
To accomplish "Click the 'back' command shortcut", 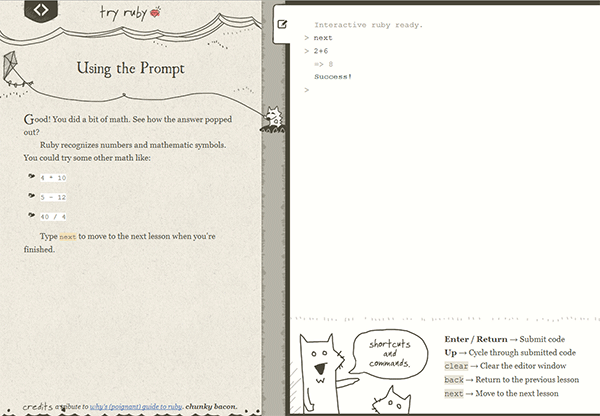I will click(x=454, y=380).
